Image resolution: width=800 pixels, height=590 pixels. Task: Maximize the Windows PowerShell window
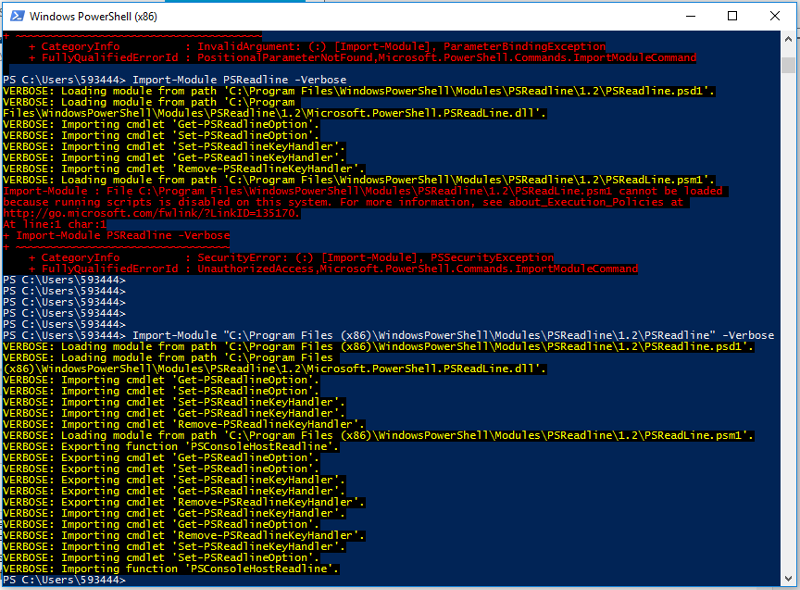click(x=732, y=15)
